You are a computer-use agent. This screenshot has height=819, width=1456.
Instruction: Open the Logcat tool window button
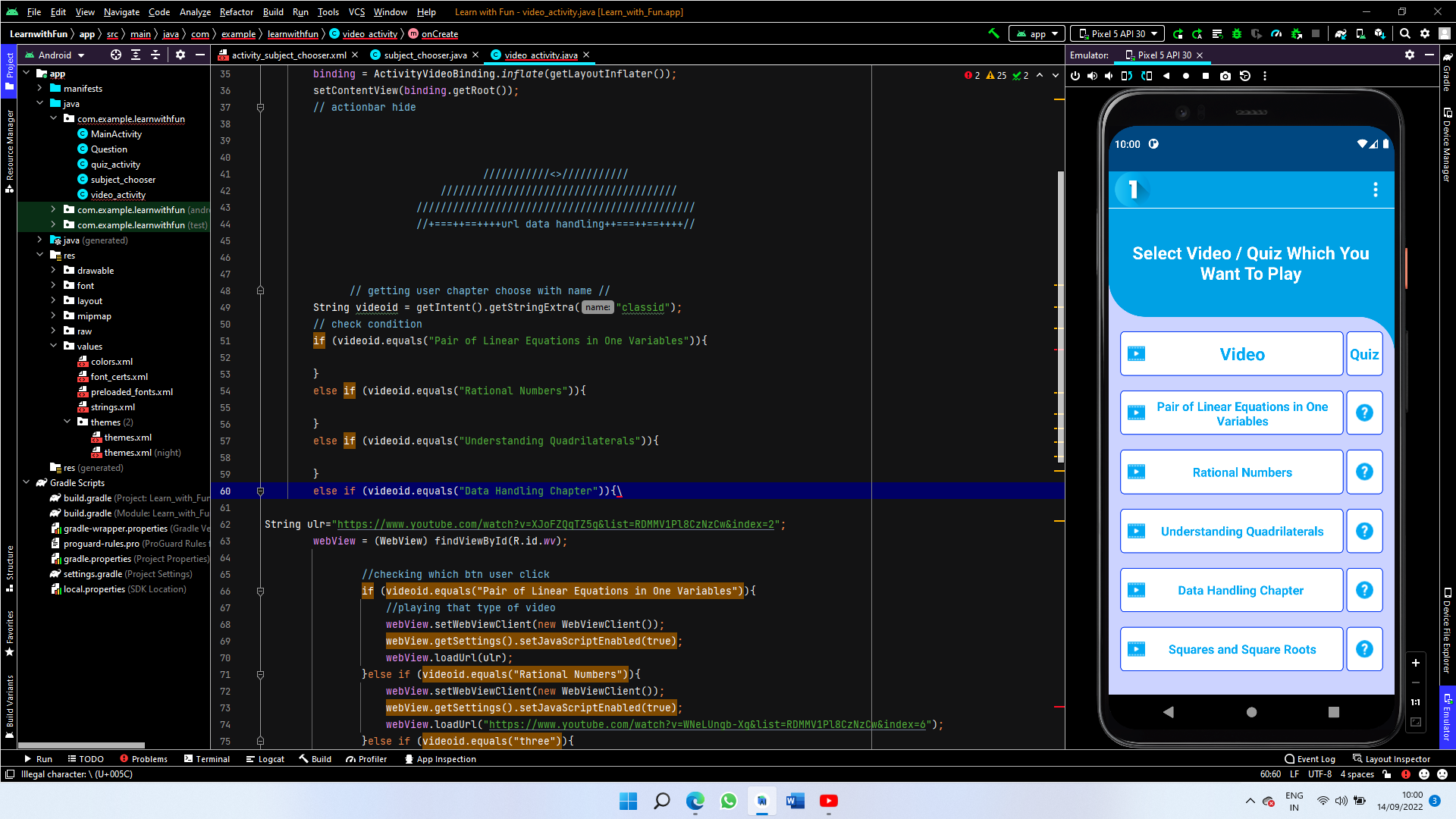265,759
